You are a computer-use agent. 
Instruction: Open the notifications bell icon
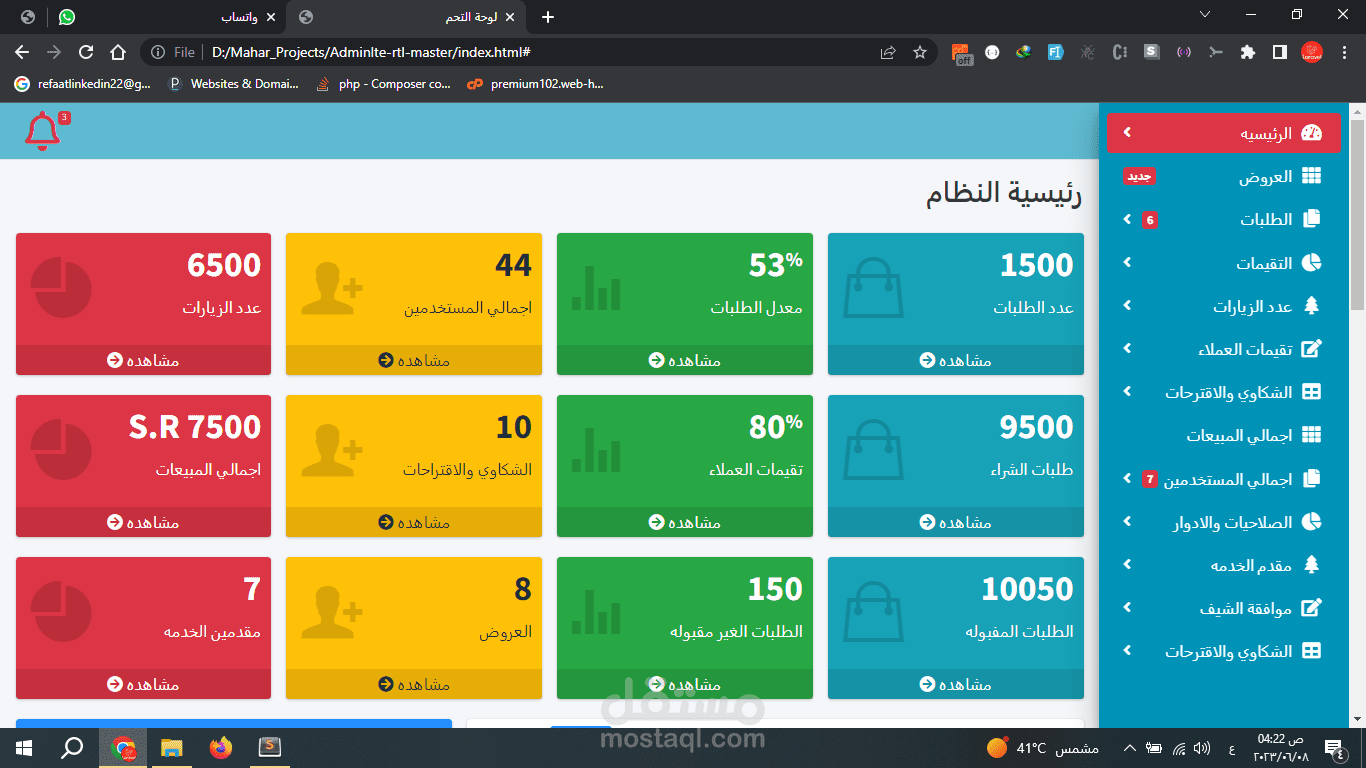click(x=42, y=132)
